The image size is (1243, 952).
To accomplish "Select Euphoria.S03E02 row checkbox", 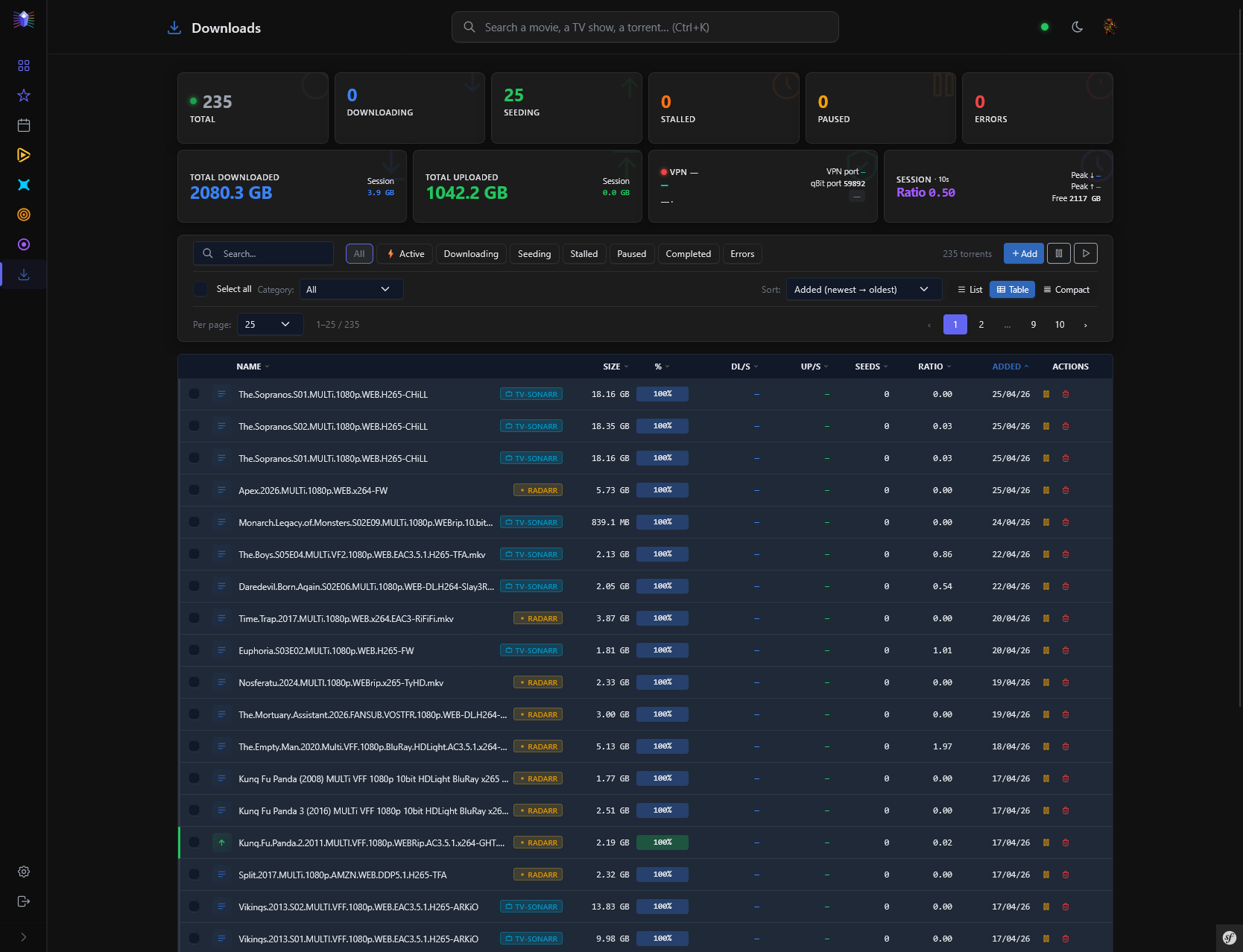I will click(194, 650).
